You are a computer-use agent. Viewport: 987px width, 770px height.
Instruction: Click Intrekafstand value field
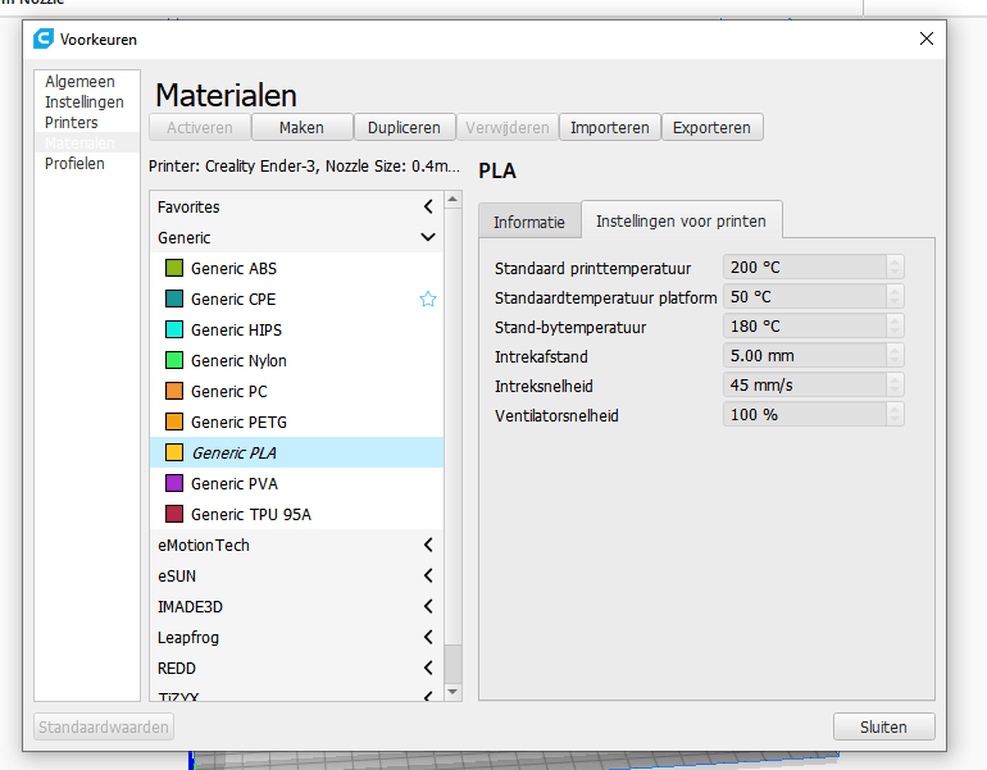pos(804,356)
